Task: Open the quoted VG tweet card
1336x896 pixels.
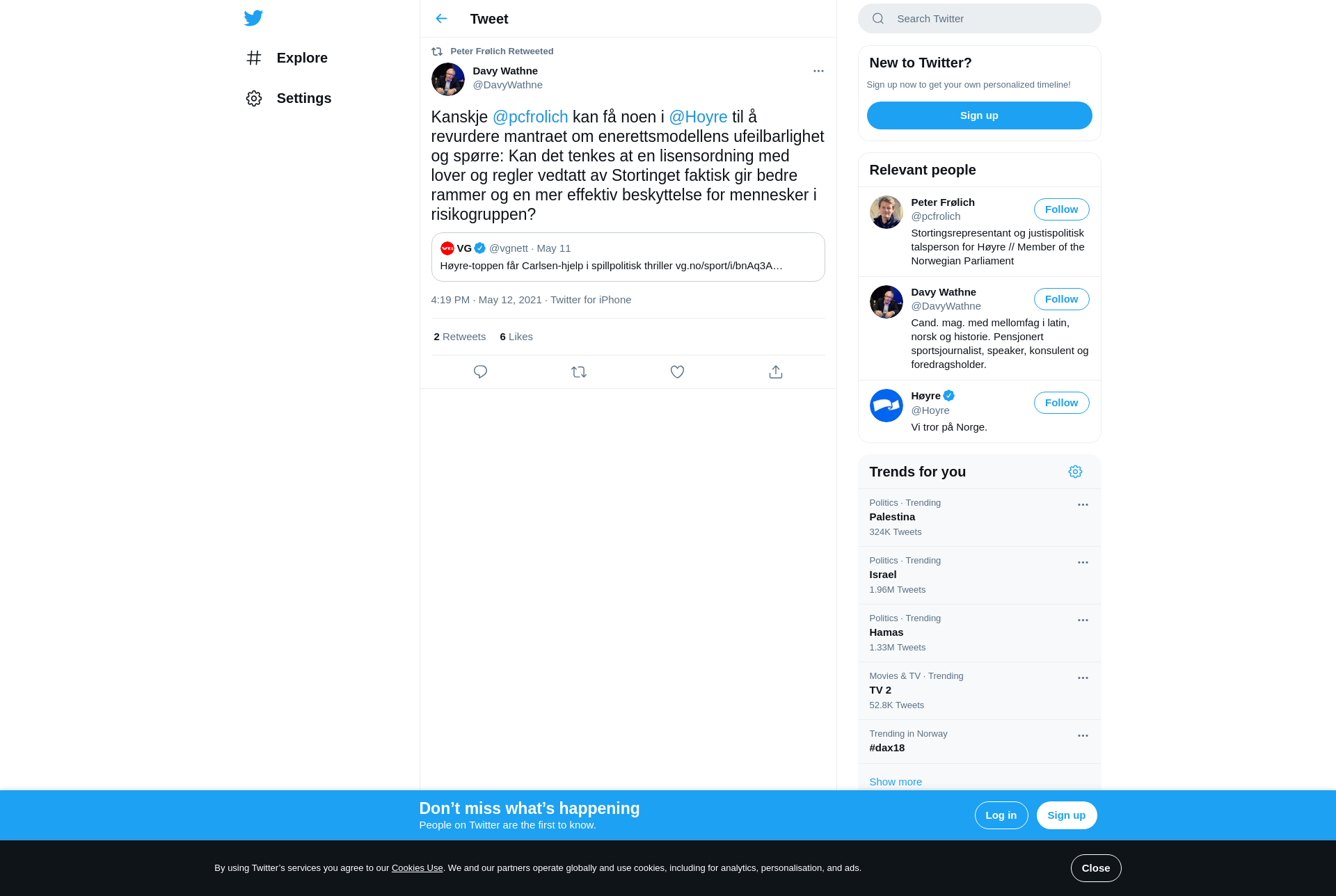Action: (x=628, y=257)
